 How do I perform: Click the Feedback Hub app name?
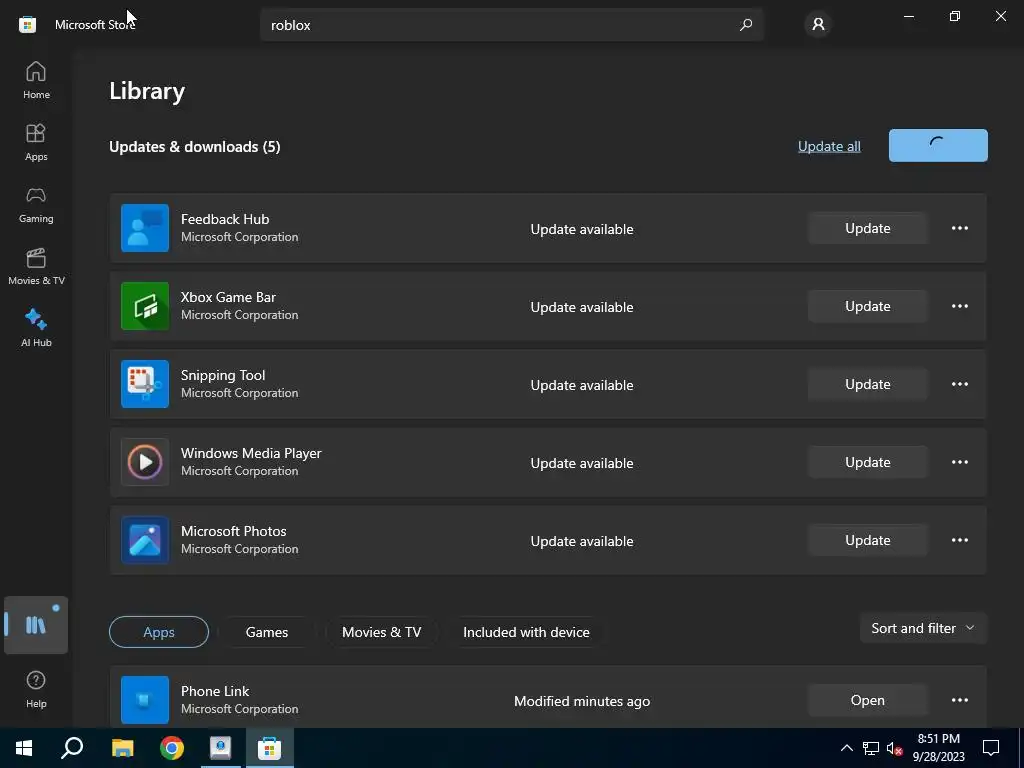coord(225,219)
